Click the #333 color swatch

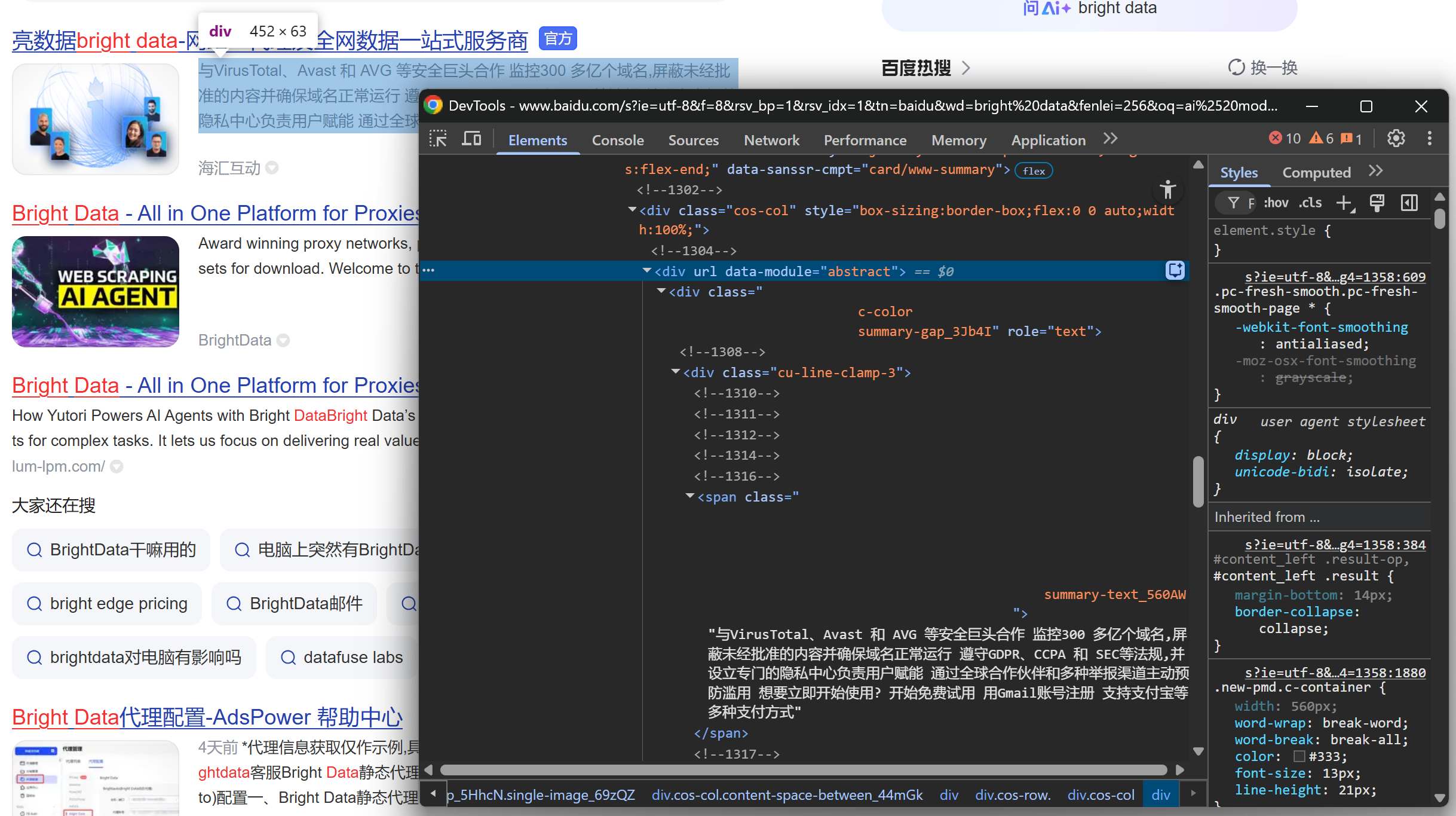pos(1301,756)
